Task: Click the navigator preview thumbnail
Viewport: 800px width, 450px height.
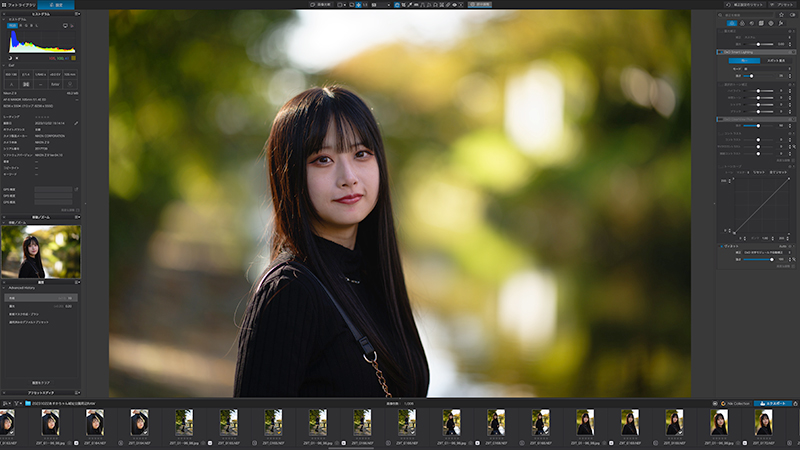Action: click(41, 252)
